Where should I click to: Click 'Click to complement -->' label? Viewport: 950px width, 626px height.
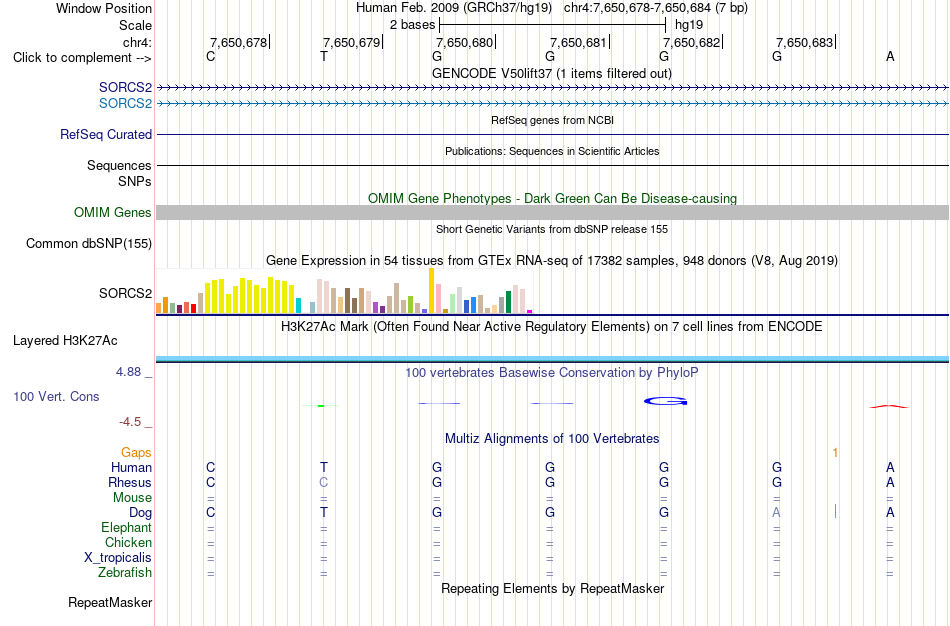pos(82,58)
